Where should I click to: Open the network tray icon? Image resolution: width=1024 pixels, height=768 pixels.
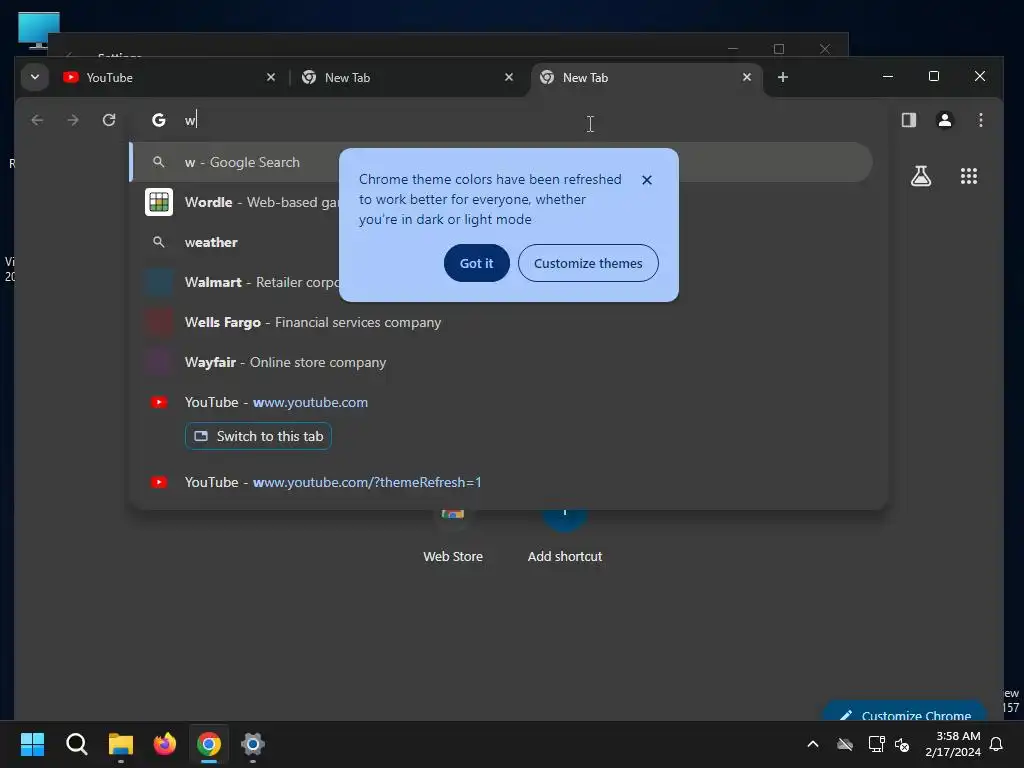click(x=876, y=744)
